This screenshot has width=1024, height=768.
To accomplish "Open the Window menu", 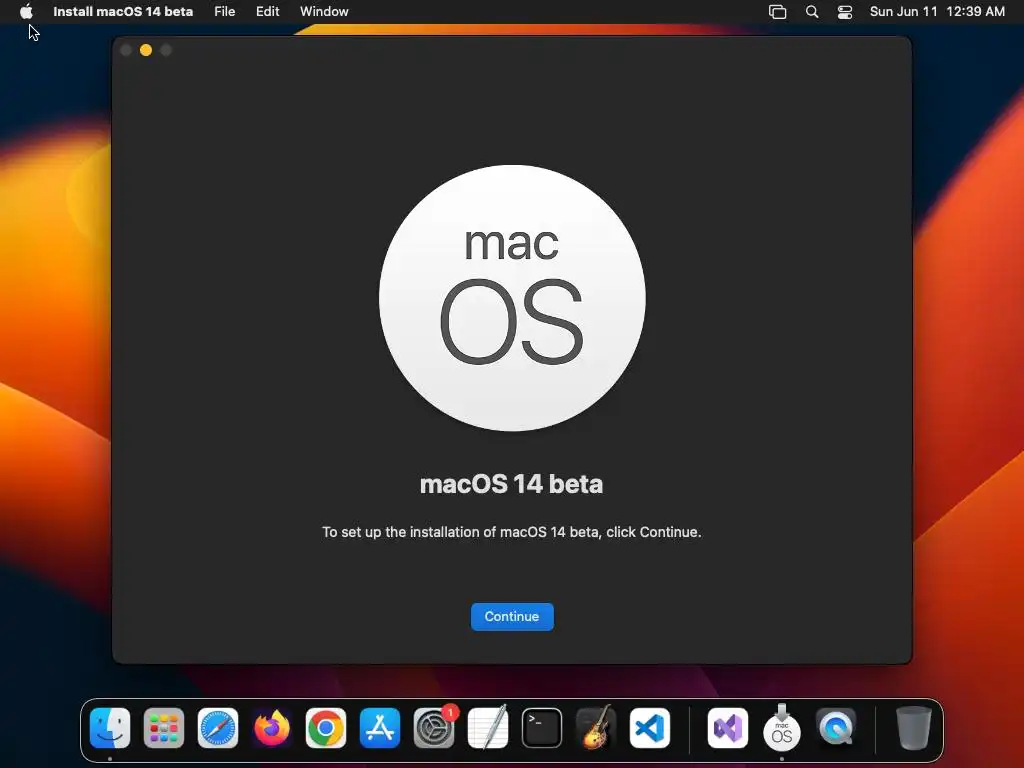I will 324,12.
